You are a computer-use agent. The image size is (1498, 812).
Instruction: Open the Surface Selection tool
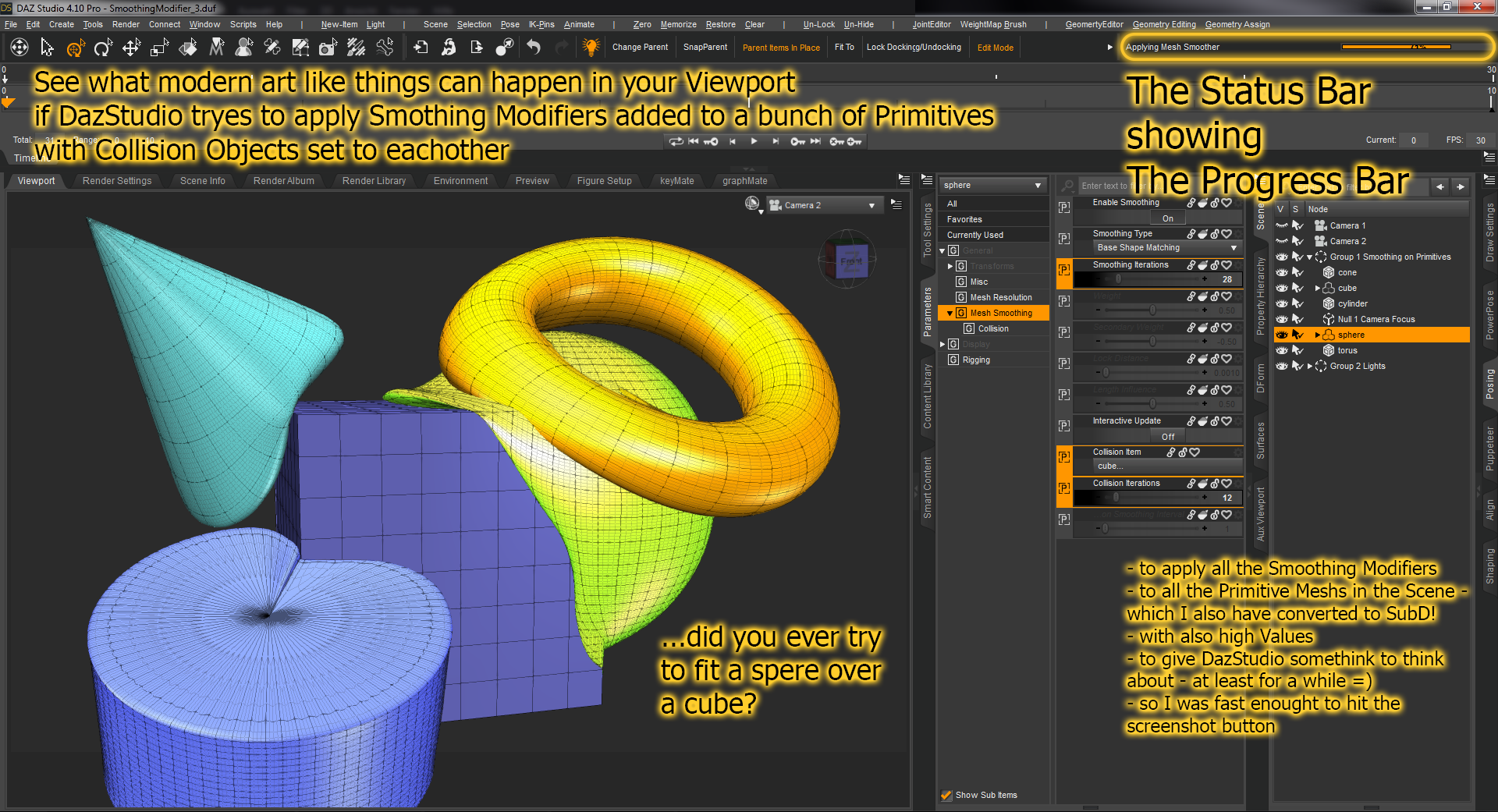click(188, 48)
